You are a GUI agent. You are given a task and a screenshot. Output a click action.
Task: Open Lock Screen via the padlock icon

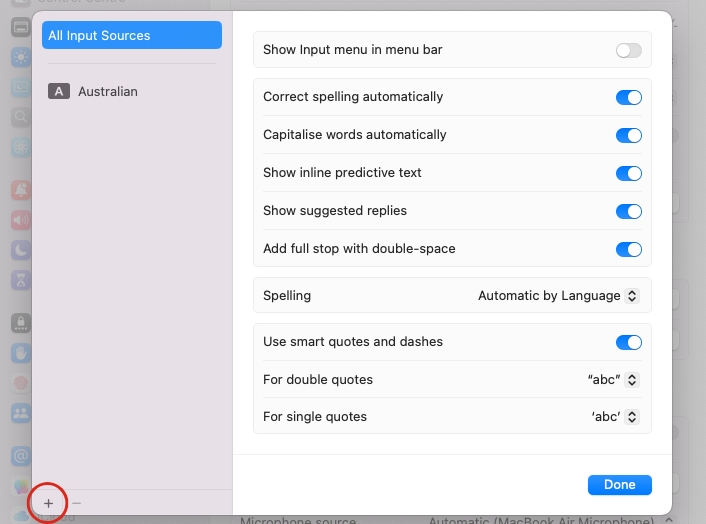click(x=20, y=323)
